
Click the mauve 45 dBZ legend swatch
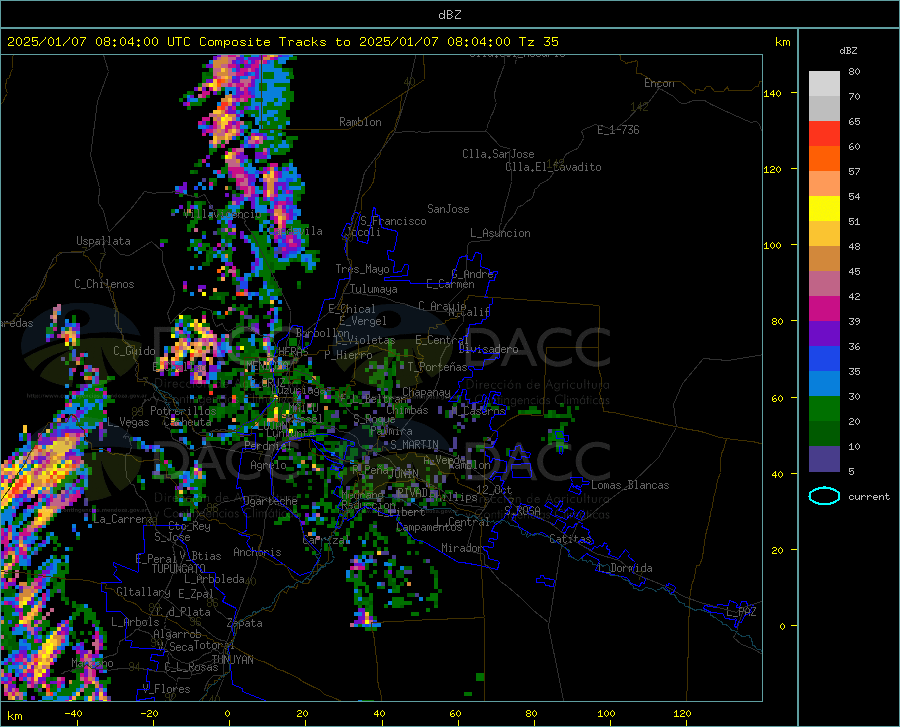pos(824,283)
